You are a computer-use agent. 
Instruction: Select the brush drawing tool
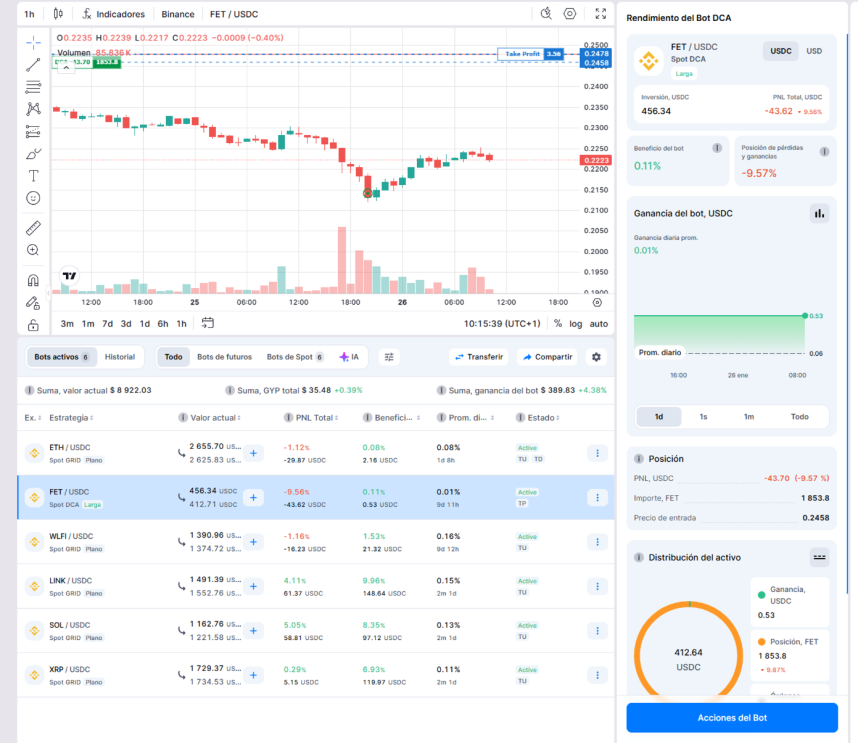pos(33,155)
